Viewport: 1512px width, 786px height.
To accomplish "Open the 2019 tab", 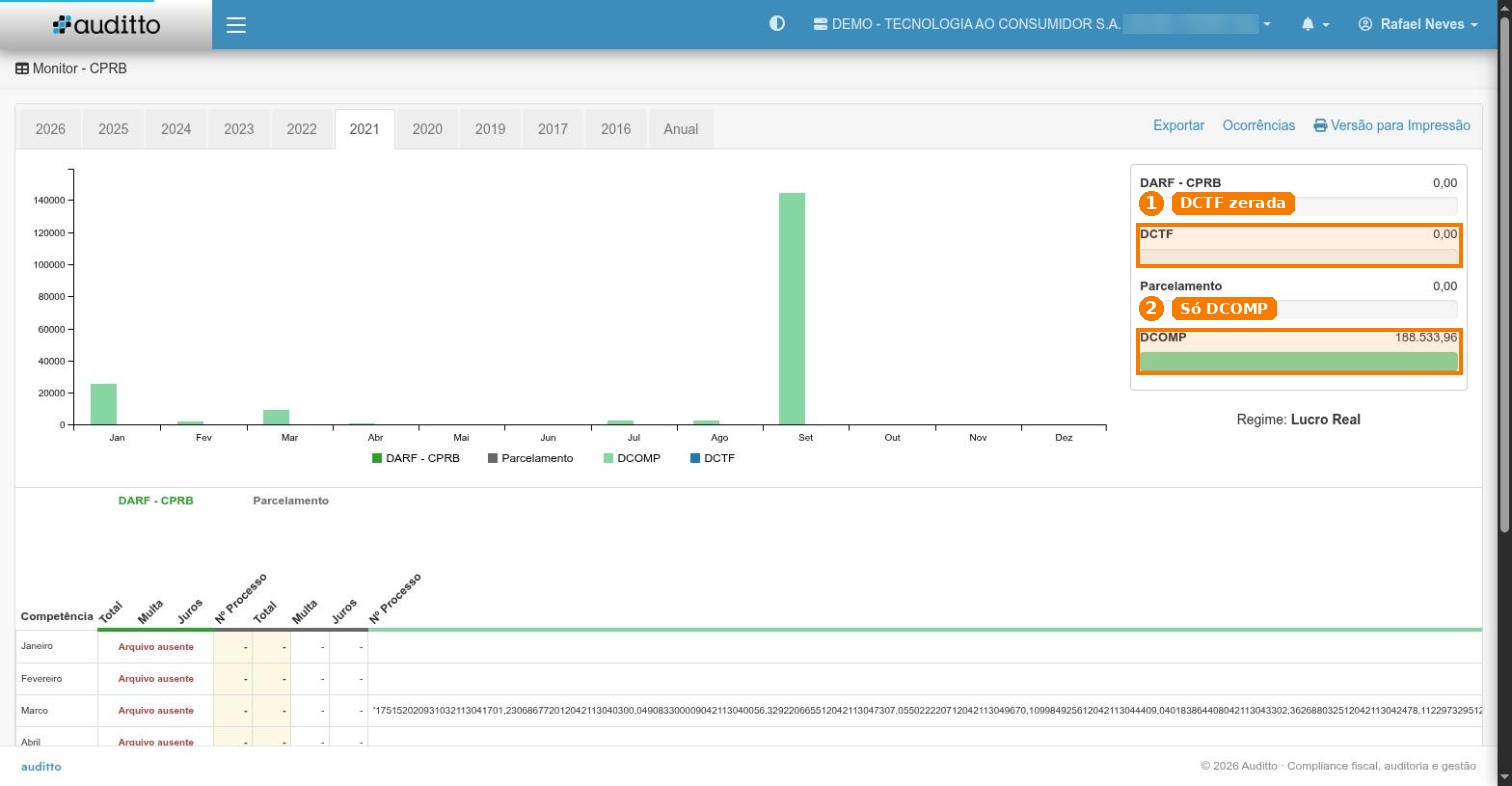I will [x=490, y=129].
